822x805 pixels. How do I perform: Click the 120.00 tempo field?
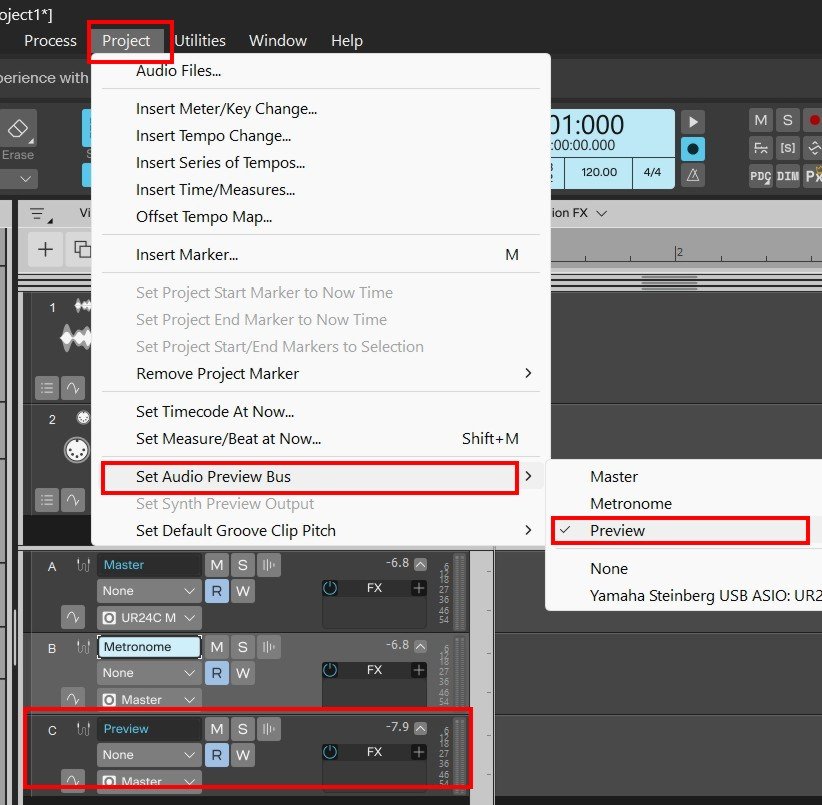pyautogui.click(x=599, y=172)
